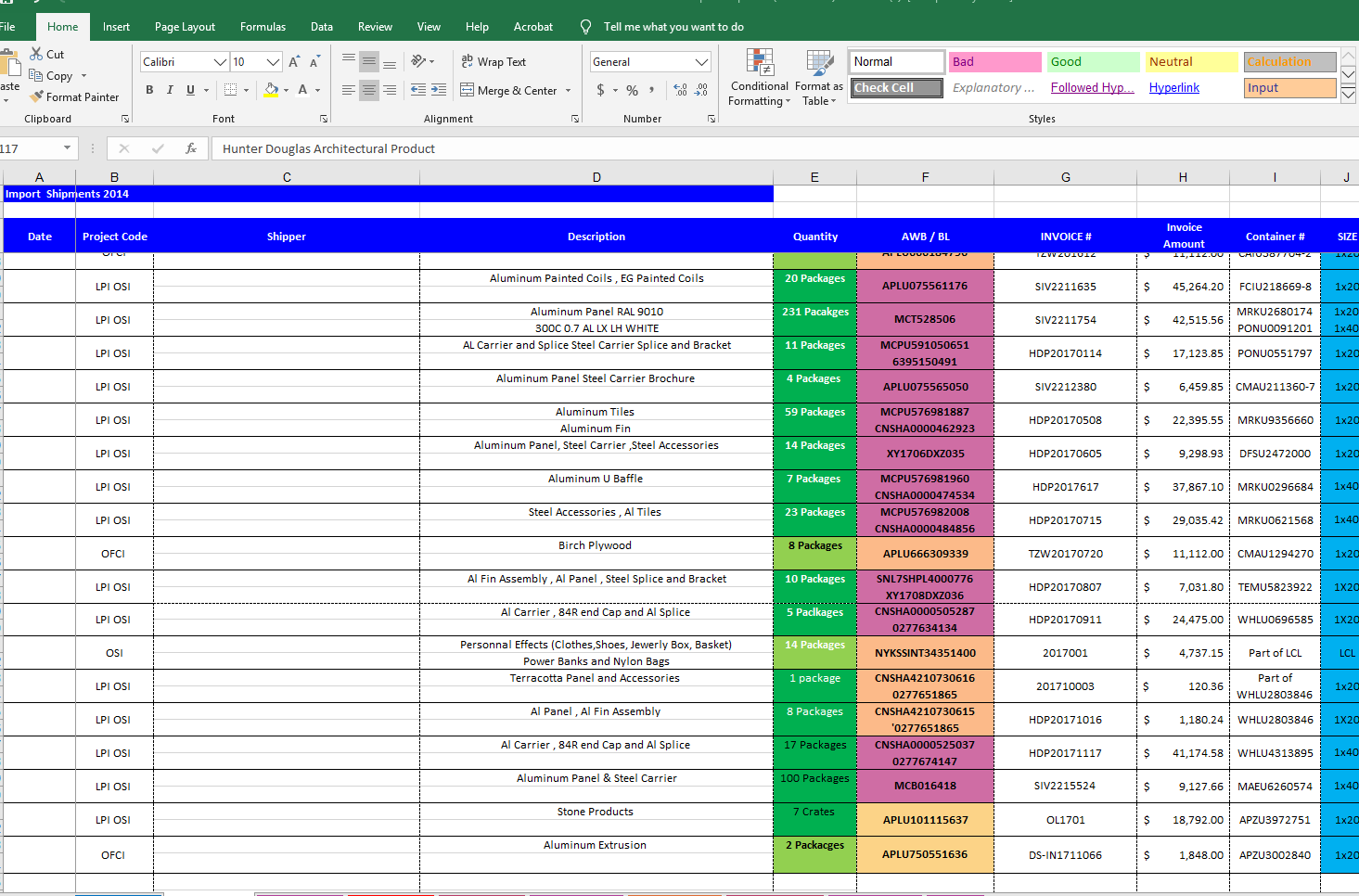Expand the General number format dropdown
Viewport: 1359px width, 896px height.
tap(702, 62)
